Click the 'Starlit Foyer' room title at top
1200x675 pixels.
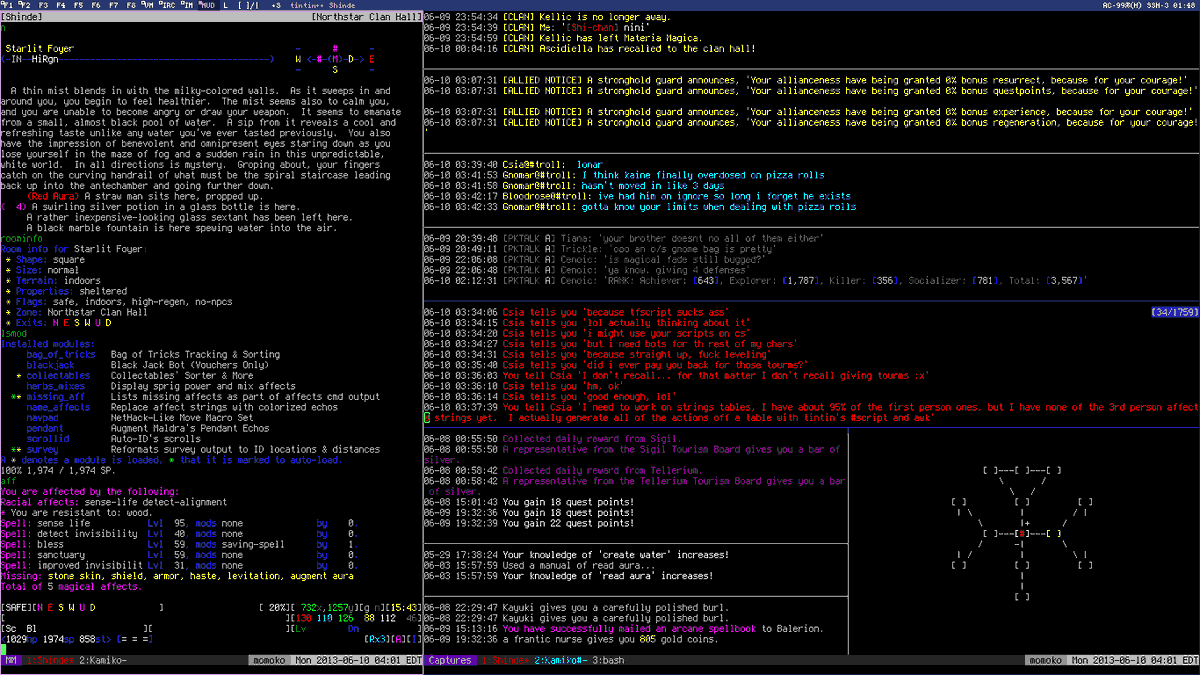click(41, 48)
